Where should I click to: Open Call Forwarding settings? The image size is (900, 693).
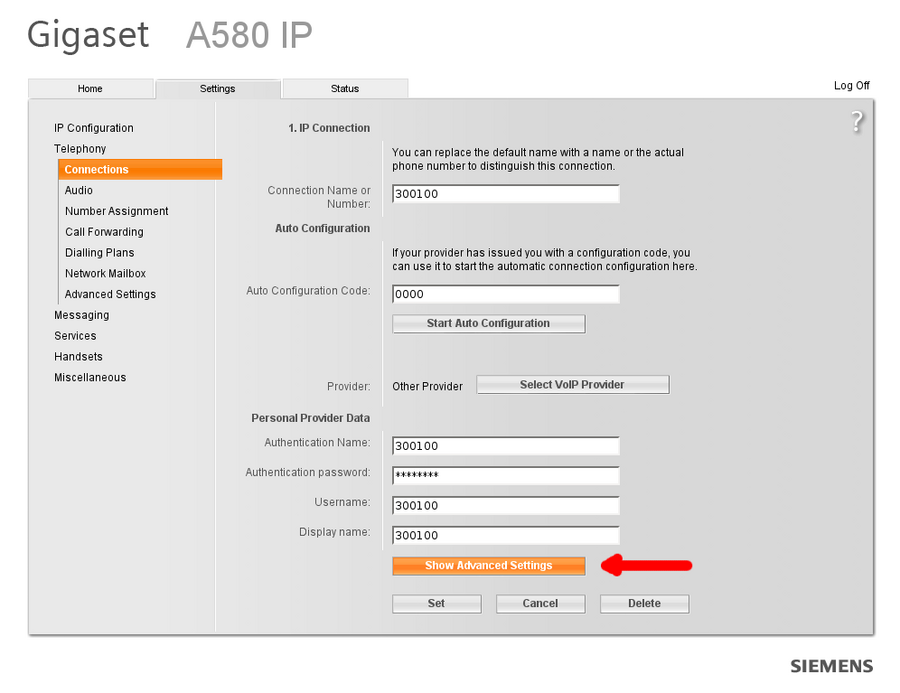[104, 232]
